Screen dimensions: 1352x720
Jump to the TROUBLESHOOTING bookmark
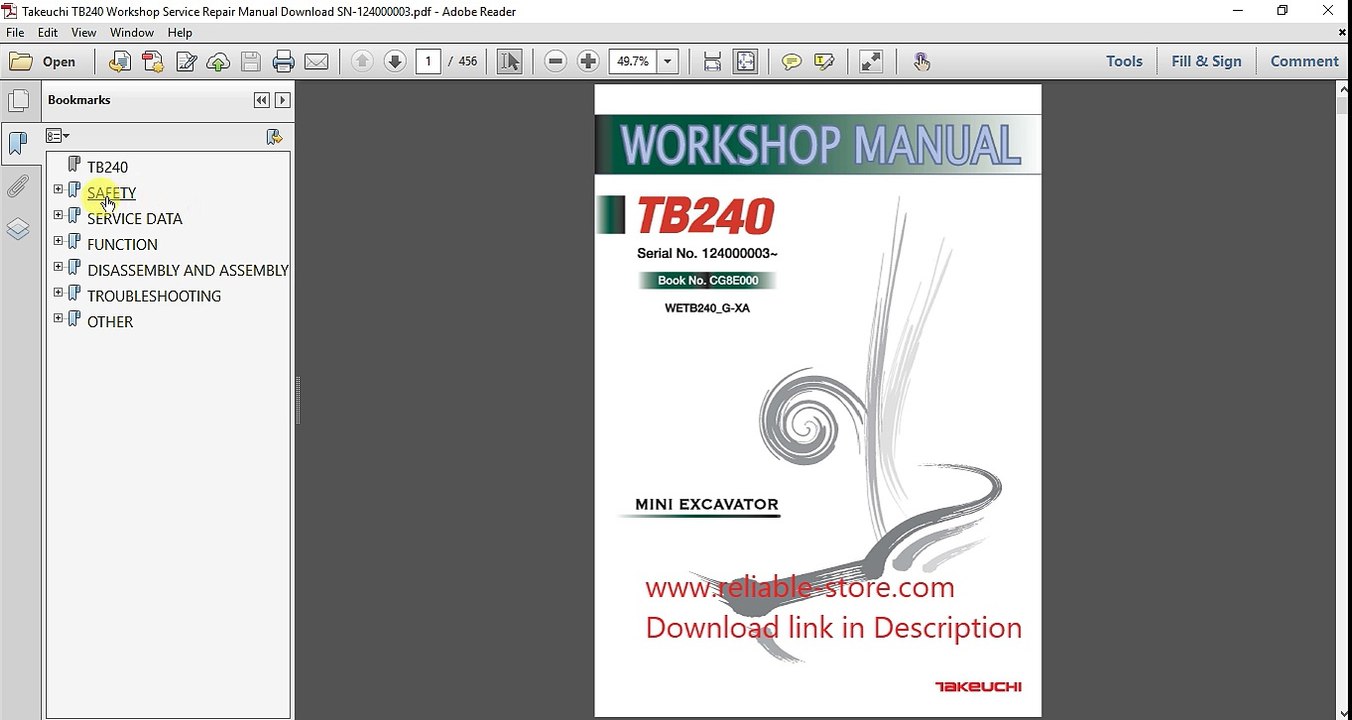tap(154, 297)
